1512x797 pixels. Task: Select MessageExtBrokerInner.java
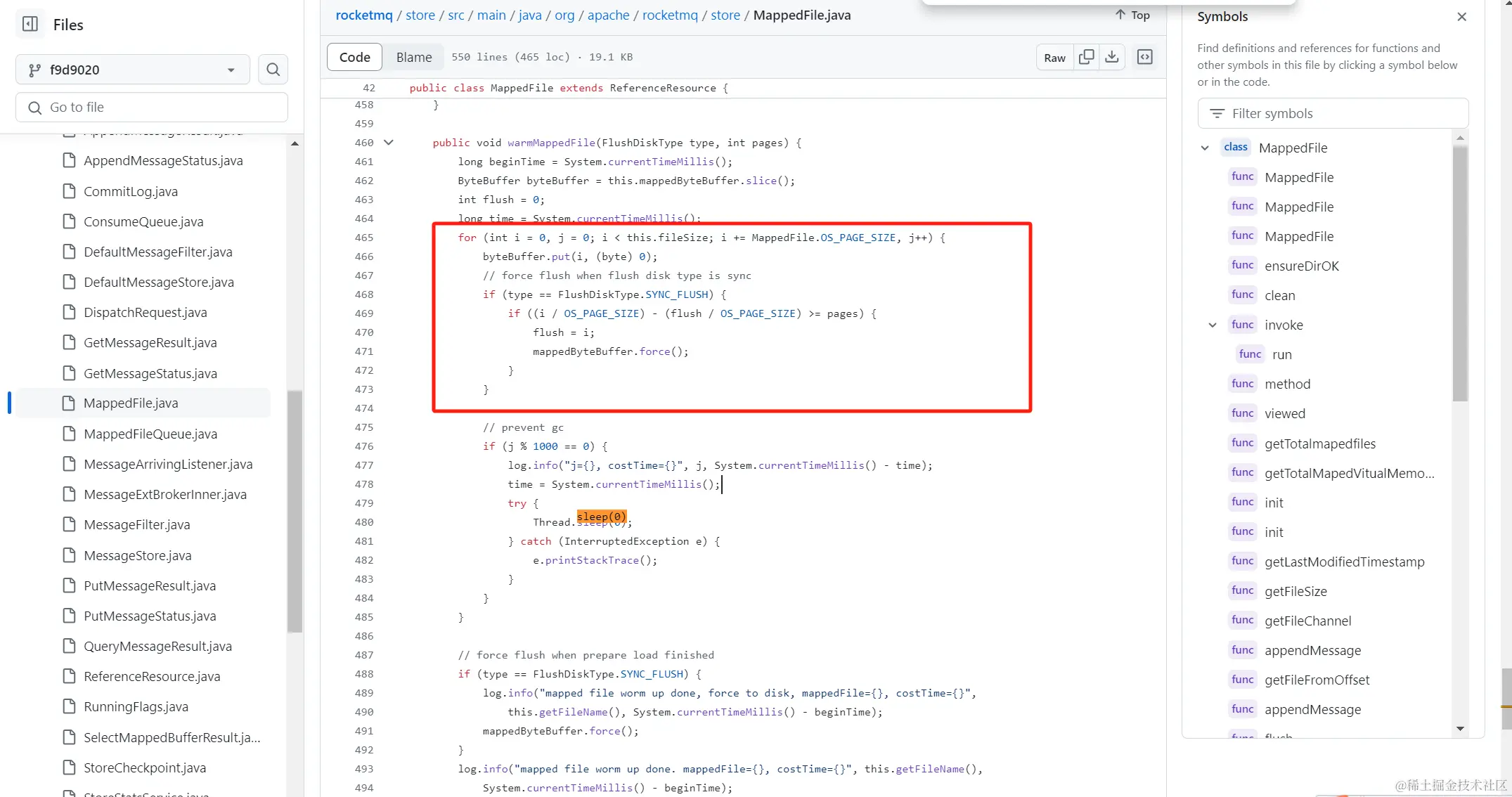point(165,494)
